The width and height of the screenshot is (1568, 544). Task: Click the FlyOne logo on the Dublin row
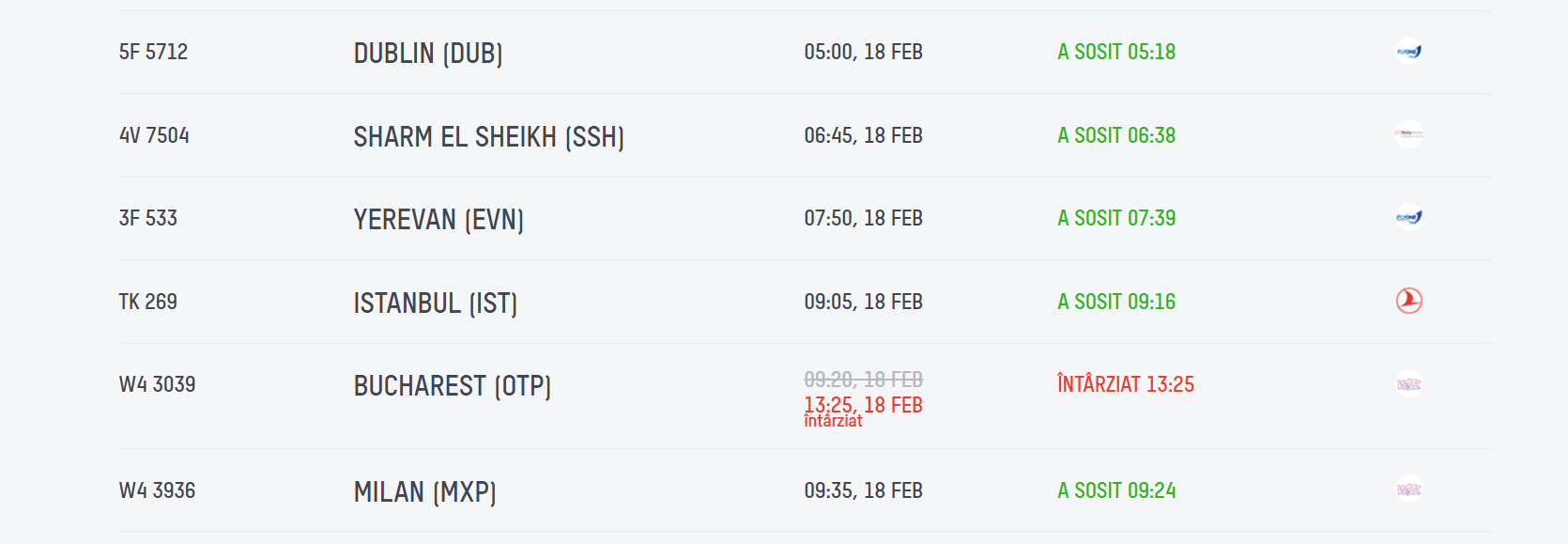coord(1408,52)
